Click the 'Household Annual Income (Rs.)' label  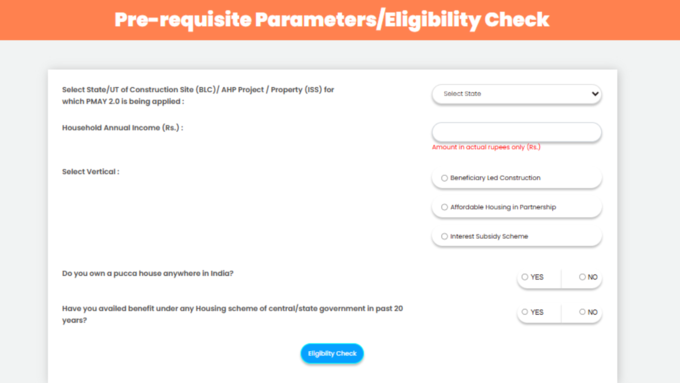[123, 128]
